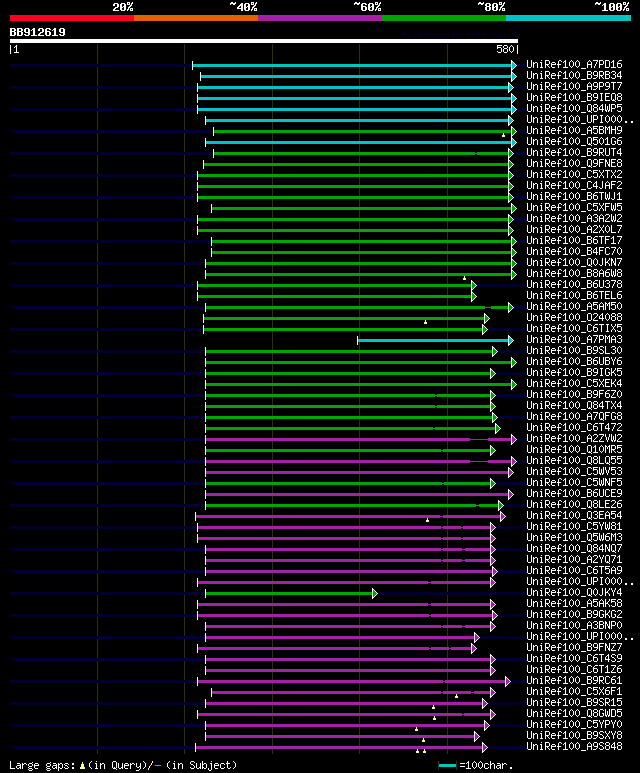The height and width of the screenshot is (773, 640).
Task: Click hit name UniRef100_Q84NQ7
Action: point(574,548)
